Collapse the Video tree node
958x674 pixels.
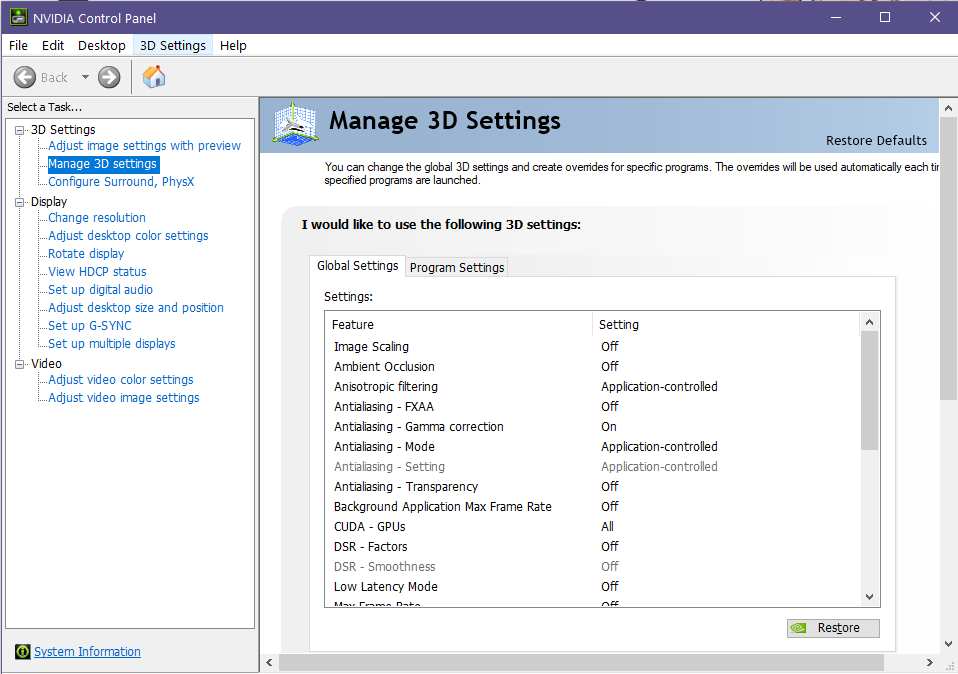pos(20,364)
